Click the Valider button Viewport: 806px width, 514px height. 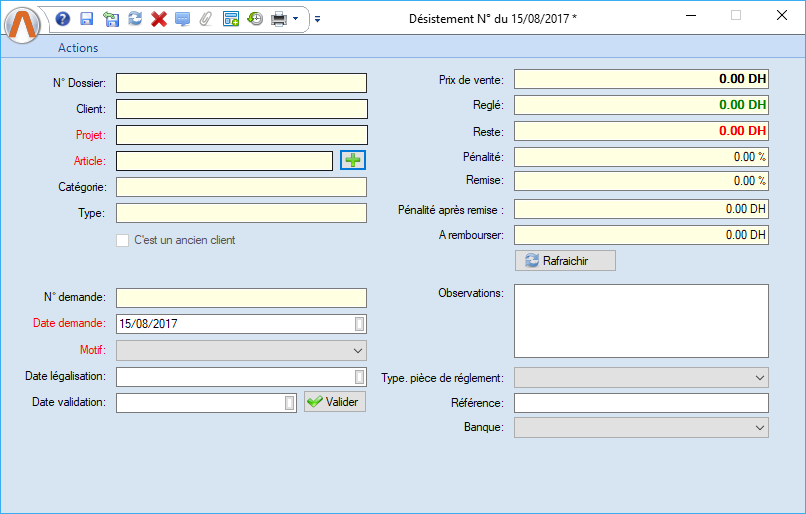click(x=335, y=402)
